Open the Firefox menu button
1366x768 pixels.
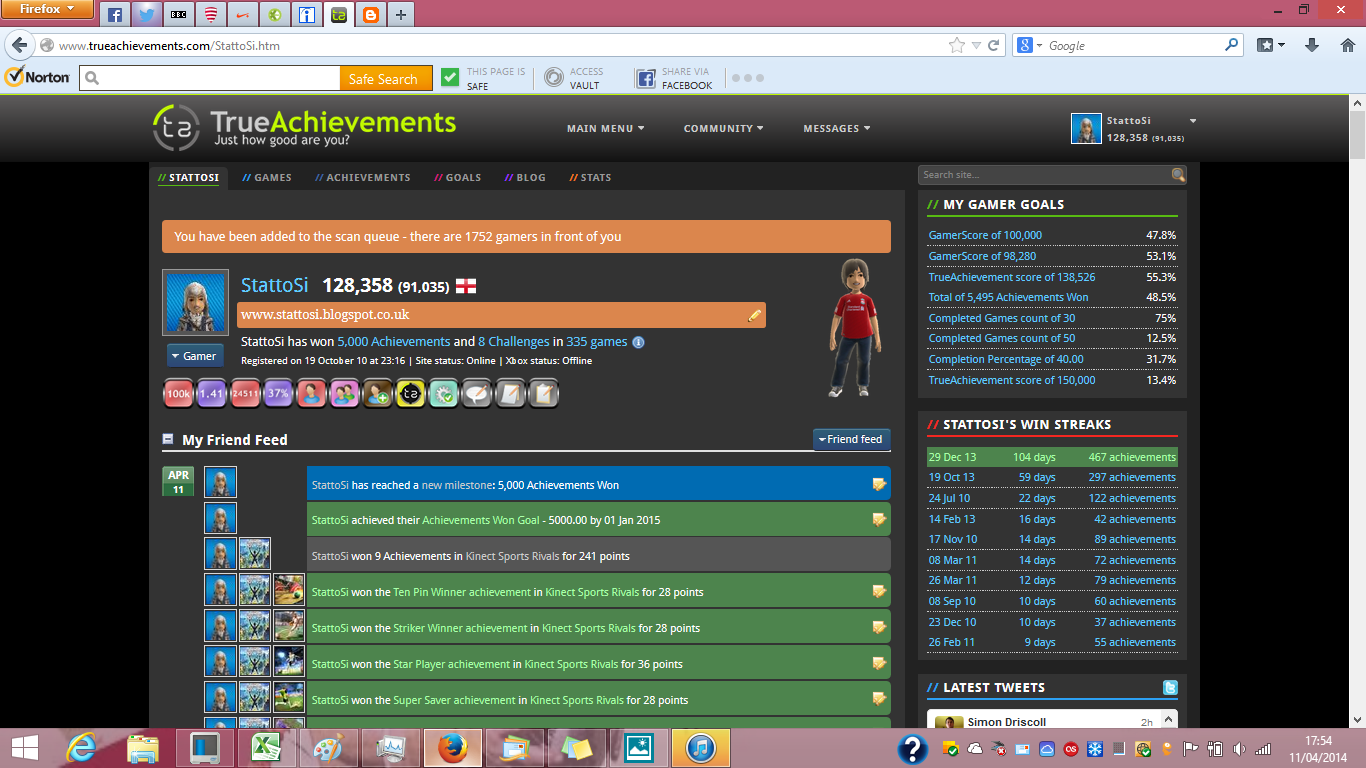pos(47,10)
